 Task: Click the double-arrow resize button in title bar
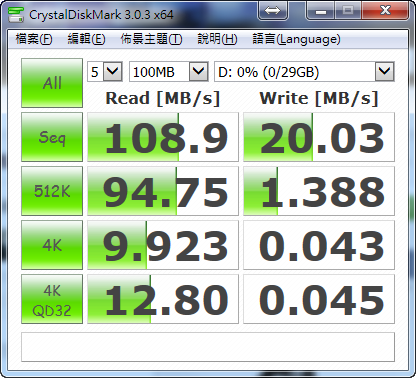(x=273, y=11)
